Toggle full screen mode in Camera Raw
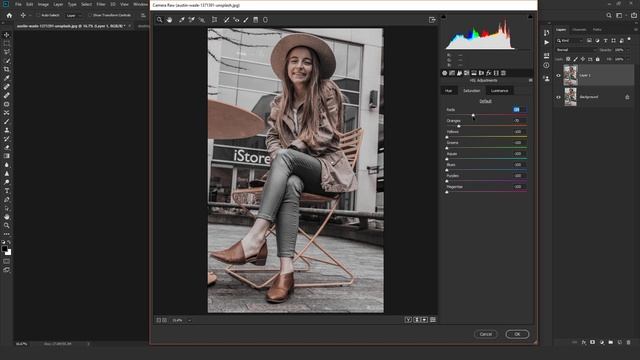 click(x=432, y=20)
